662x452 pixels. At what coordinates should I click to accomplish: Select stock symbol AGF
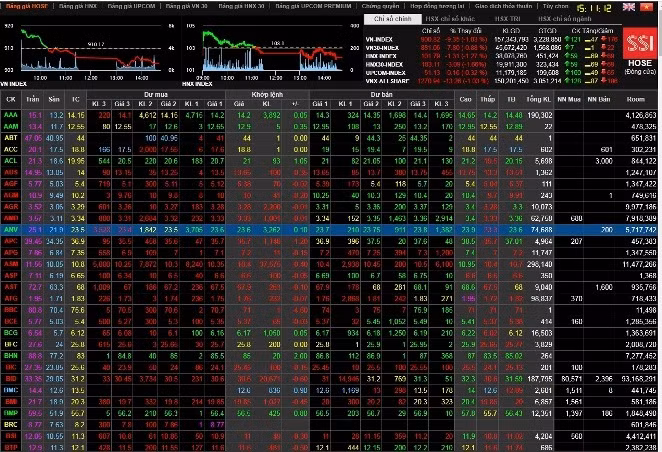pos(11,184)
